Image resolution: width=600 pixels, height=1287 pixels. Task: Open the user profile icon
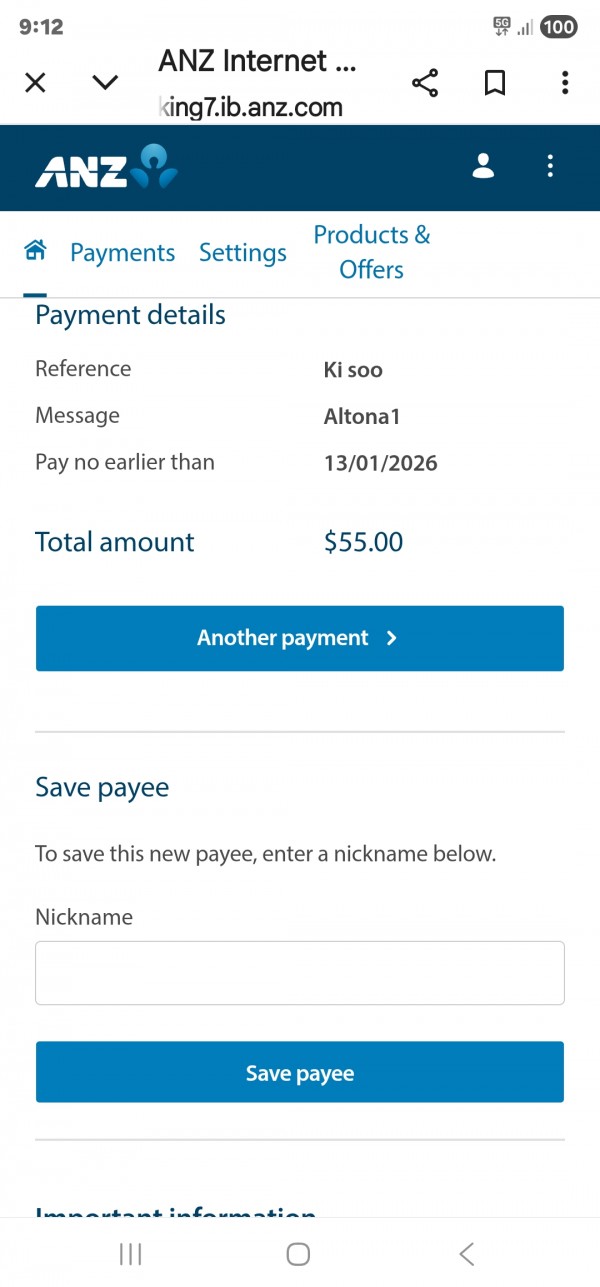coord(483,166)
